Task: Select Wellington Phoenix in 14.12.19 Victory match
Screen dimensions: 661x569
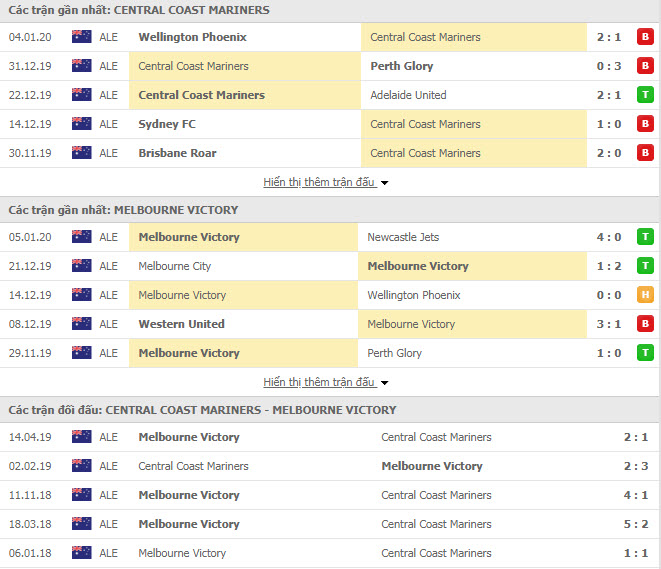Action: click(x=414, y=295)
